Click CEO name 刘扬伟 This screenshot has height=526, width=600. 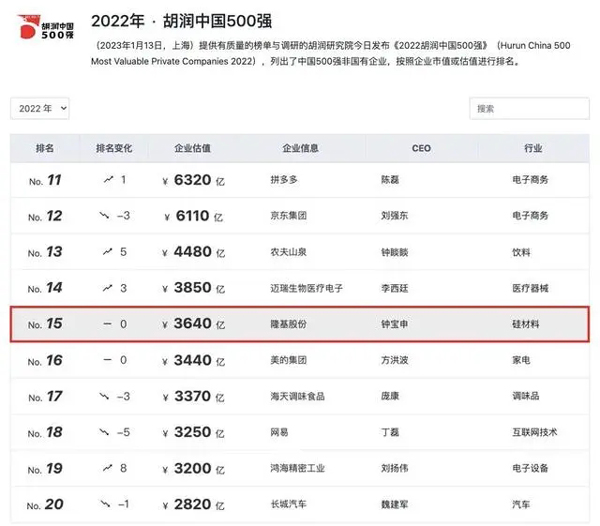click(x=395, y=468)
